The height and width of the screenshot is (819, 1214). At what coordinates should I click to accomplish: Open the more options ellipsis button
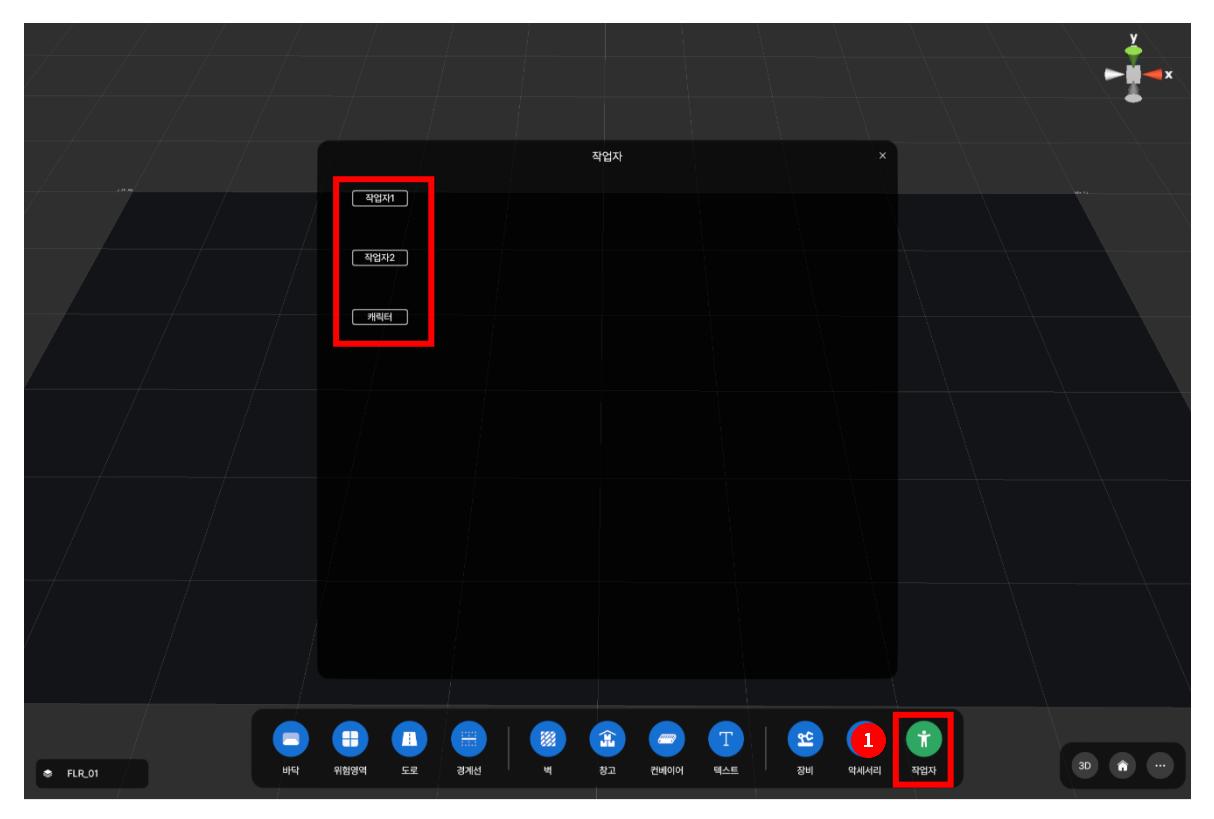pyautogui.click(x=1159, y=763)
